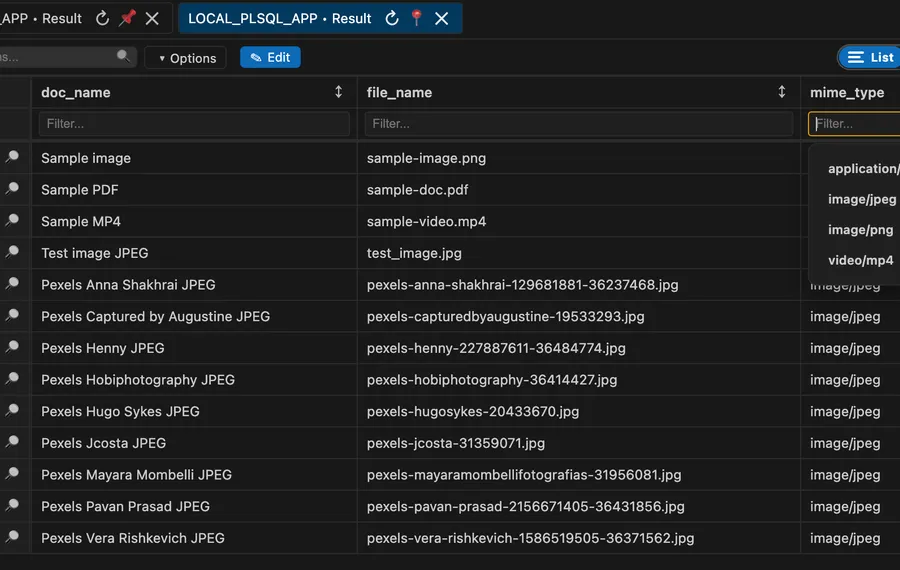The image size is (900, 570).
Task: Close the LOCAL_PLSQL_APP Result tab
Action: [441, 18]
